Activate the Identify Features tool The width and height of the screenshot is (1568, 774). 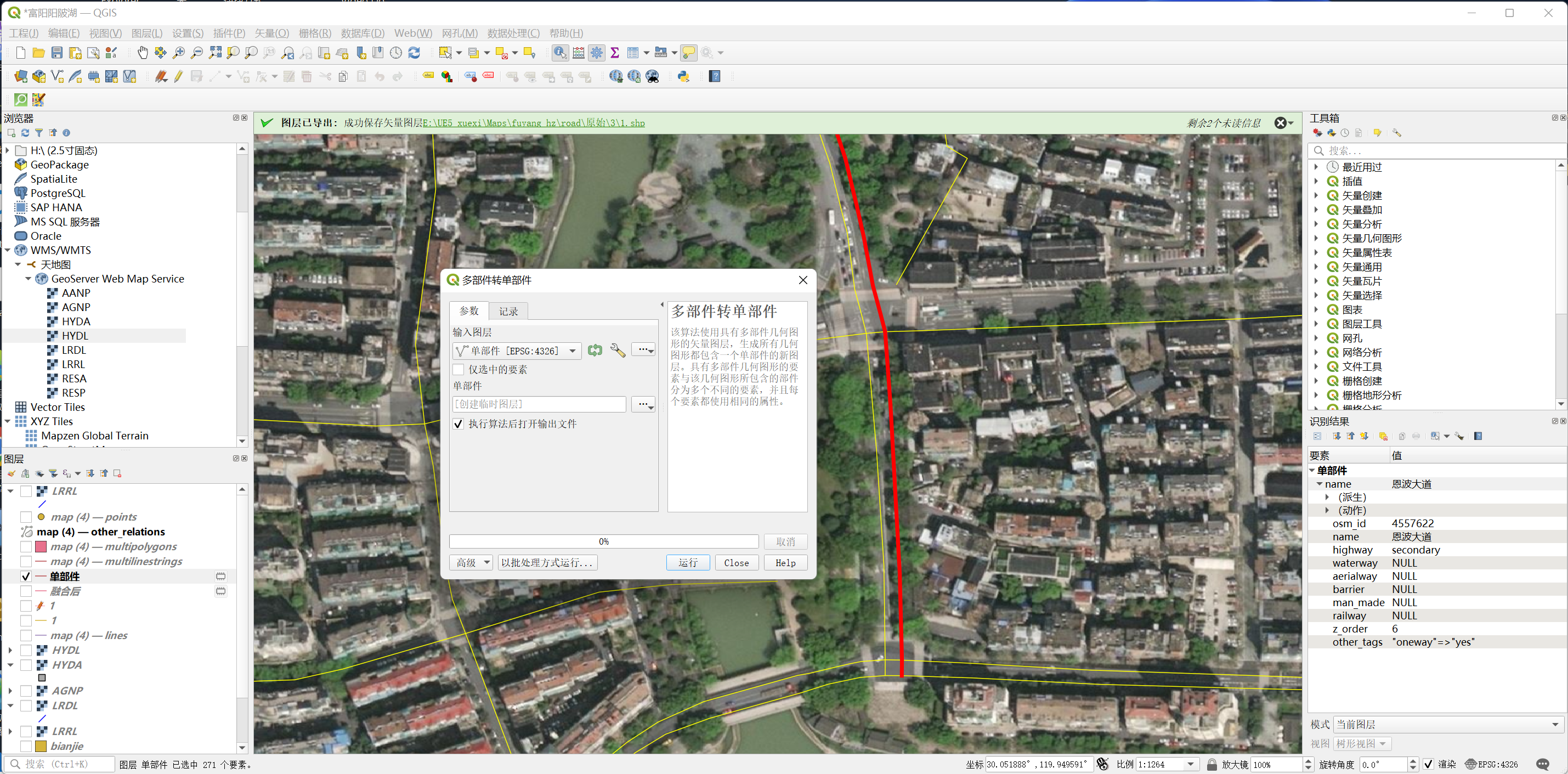tap(559, 53)
